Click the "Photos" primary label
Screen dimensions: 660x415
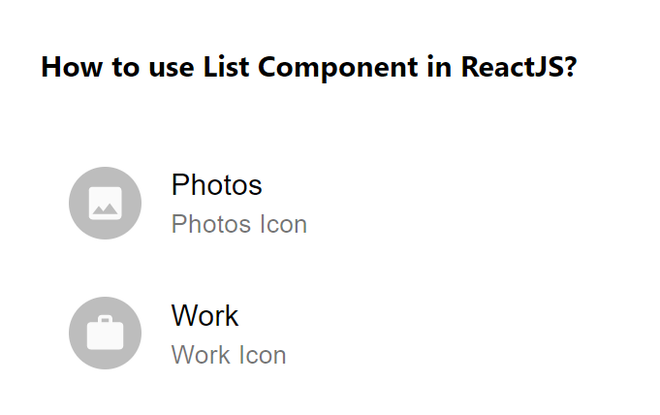tap(216, 185)
